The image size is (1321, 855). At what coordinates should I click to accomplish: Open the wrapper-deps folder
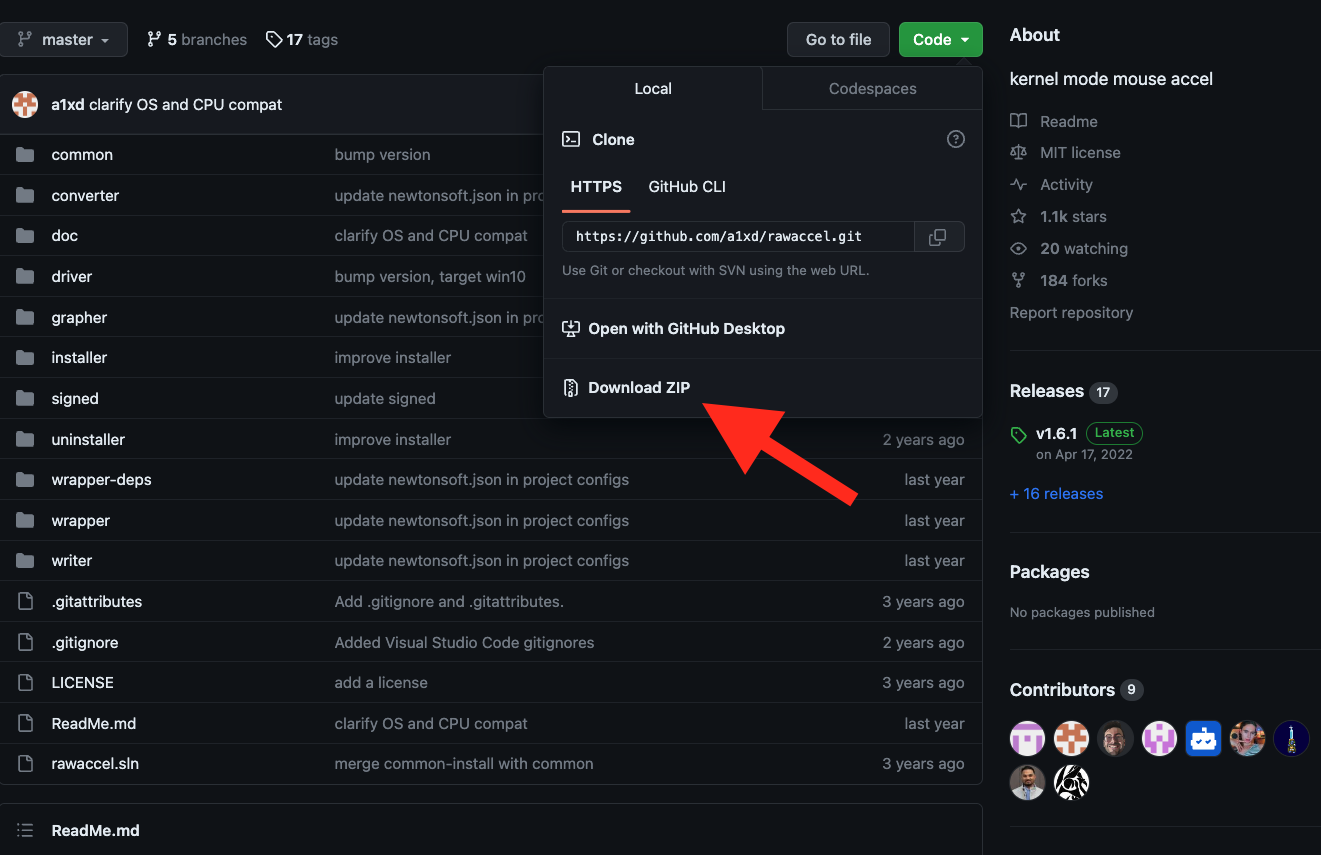pos(101,480)
